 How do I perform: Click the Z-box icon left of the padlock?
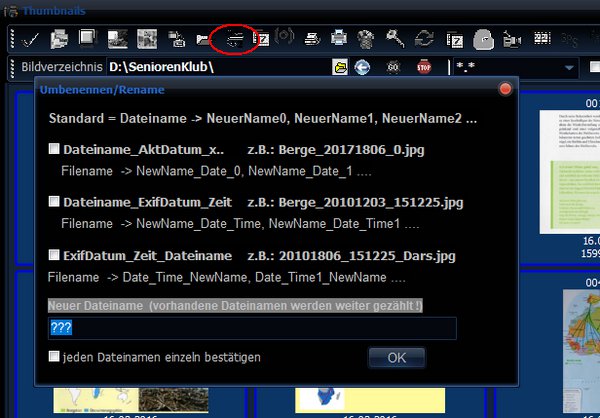pos(455,40)
